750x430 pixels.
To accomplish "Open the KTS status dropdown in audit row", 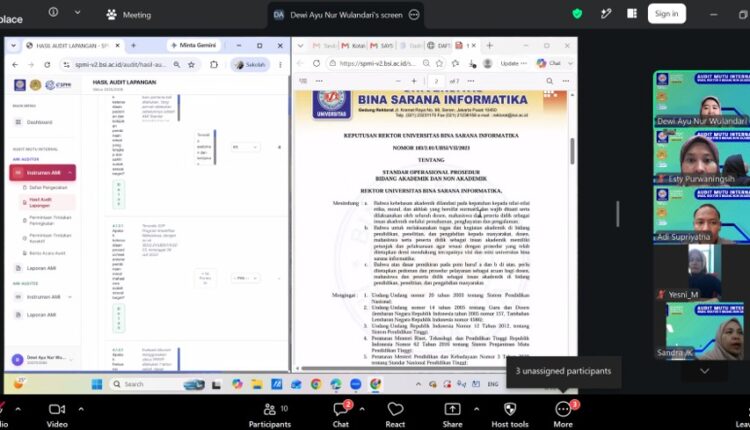I will click(x=245, y=147).
